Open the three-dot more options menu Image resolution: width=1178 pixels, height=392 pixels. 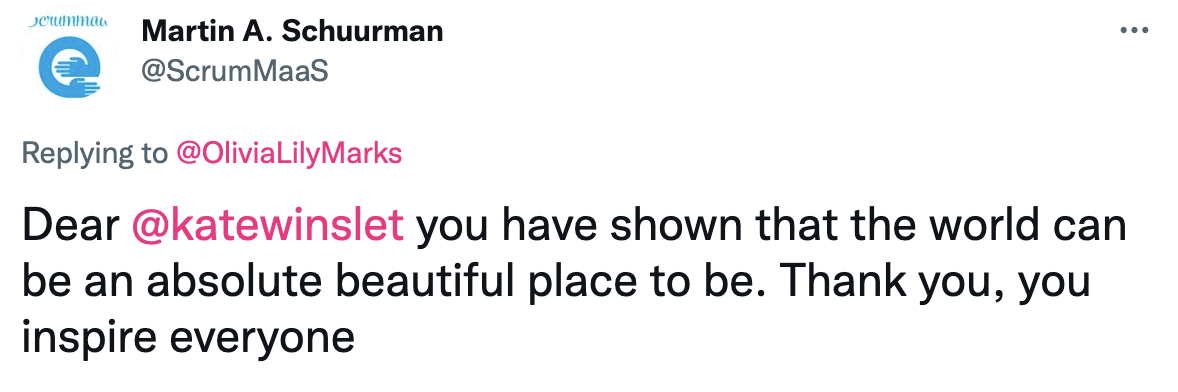pos(1134,31)
